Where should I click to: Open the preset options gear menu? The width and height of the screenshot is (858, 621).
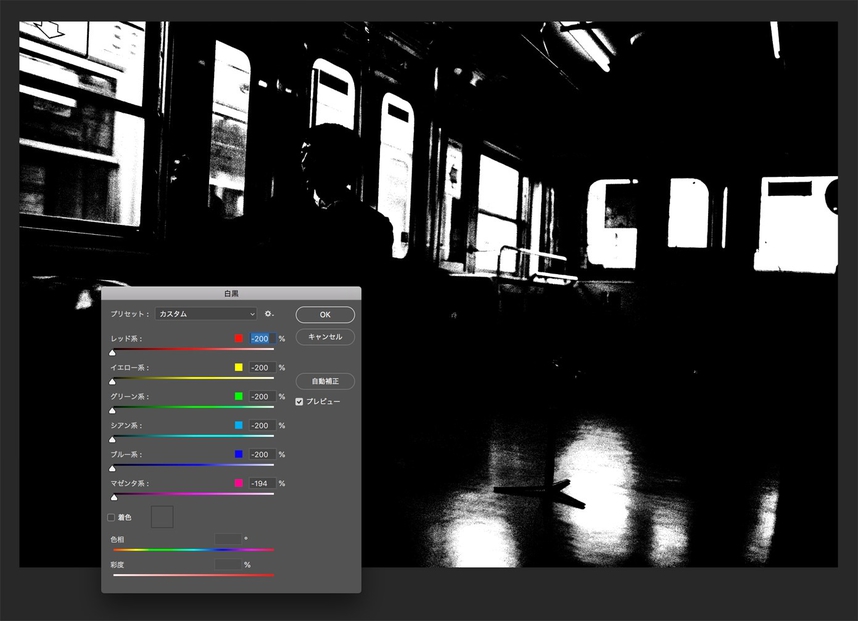[269, 314]
